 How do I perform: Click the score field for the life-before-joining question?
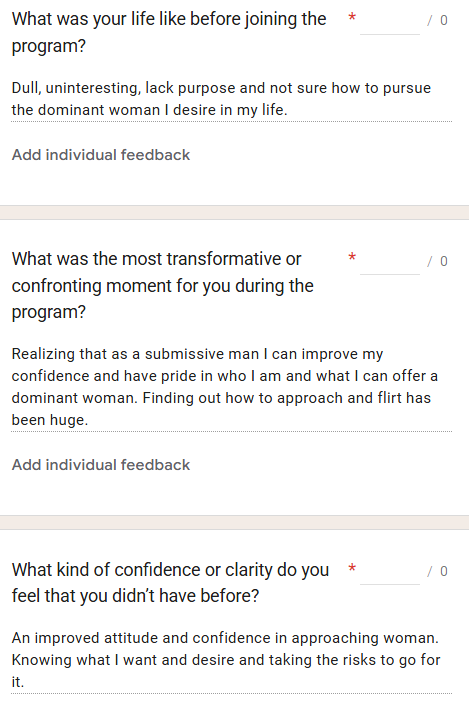(390, 21)
